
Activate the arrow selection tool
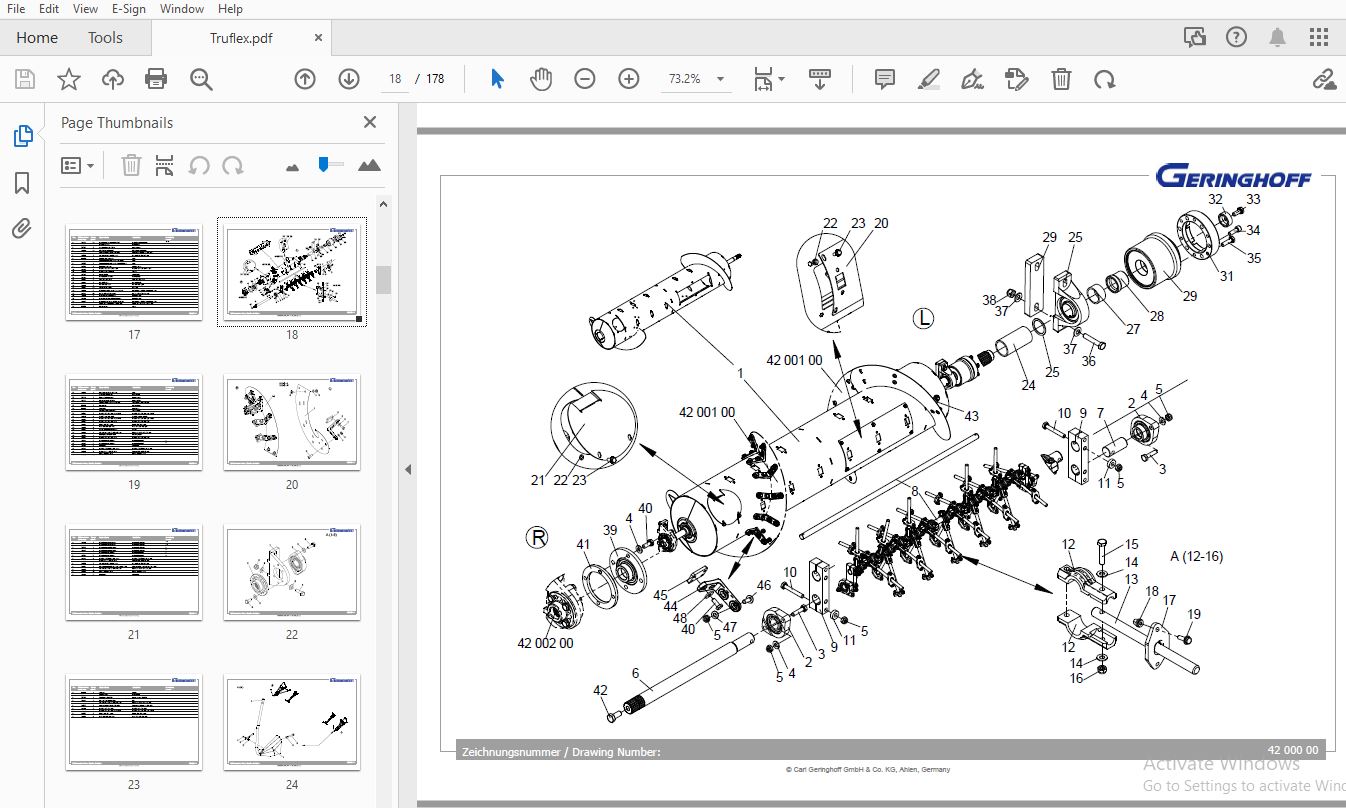click(x=497, y=79)
